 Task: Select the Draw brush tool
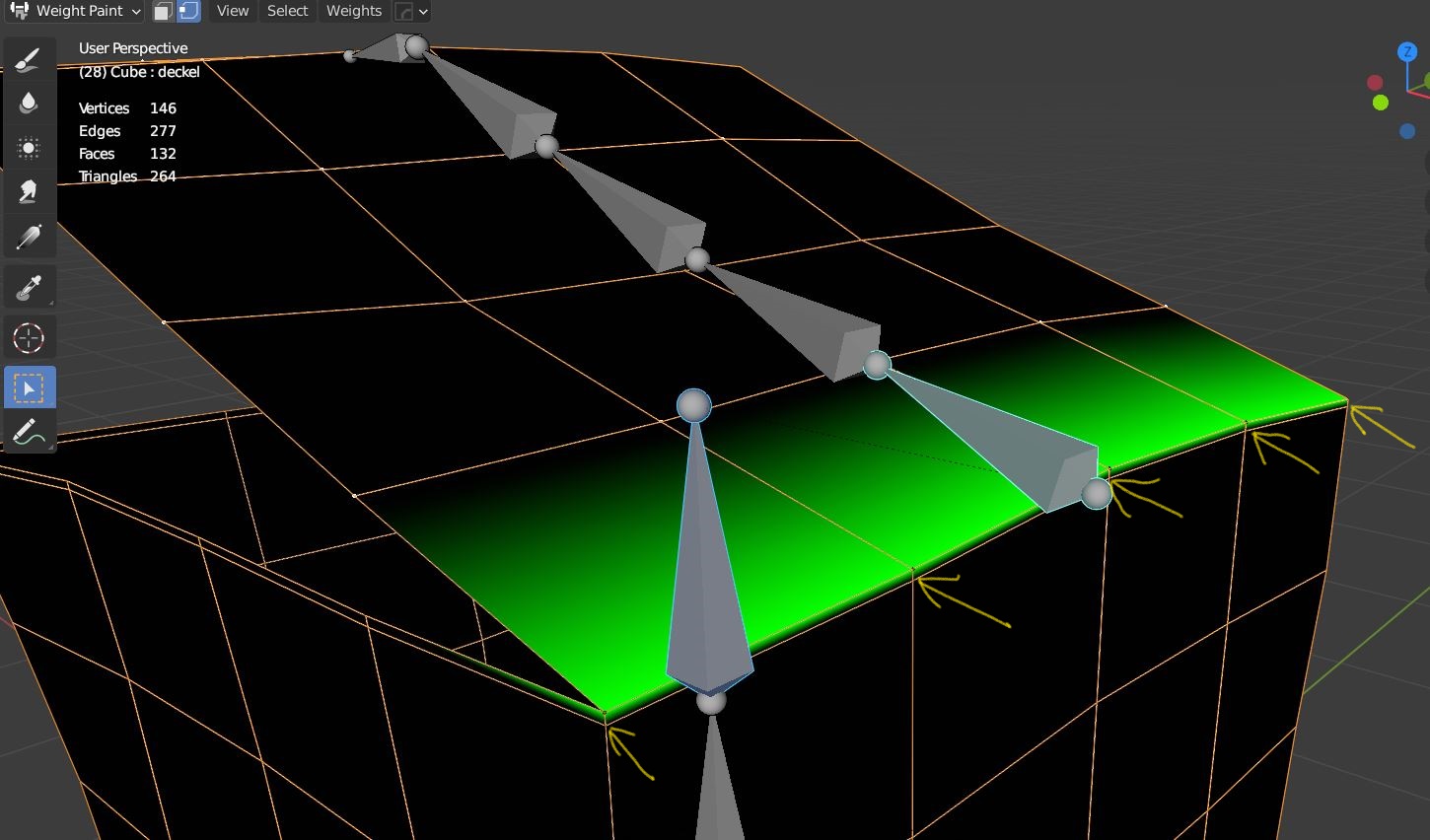(29, 59)
